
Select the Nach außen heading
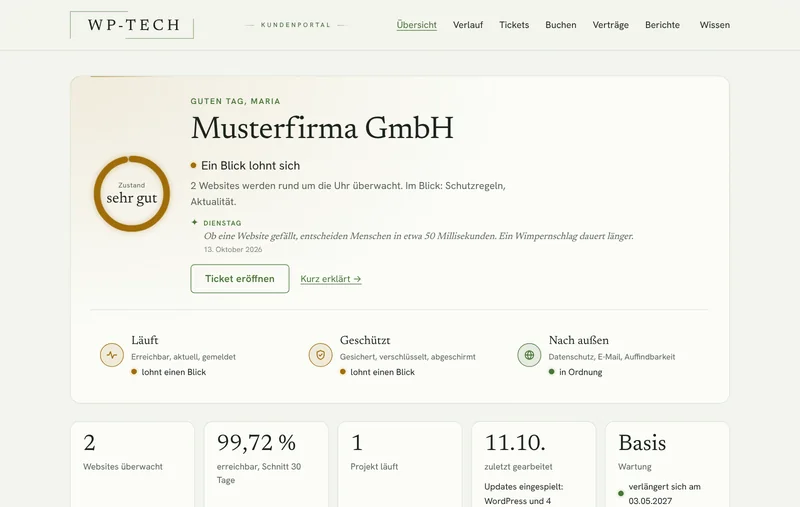pyautogui.click(x=579, y=340)
